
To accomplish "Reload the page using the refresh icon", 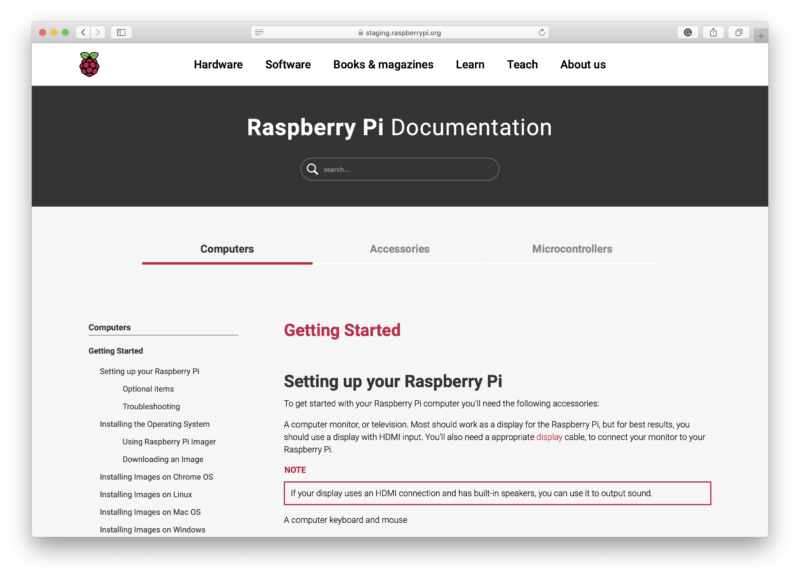I will point(542,32).
